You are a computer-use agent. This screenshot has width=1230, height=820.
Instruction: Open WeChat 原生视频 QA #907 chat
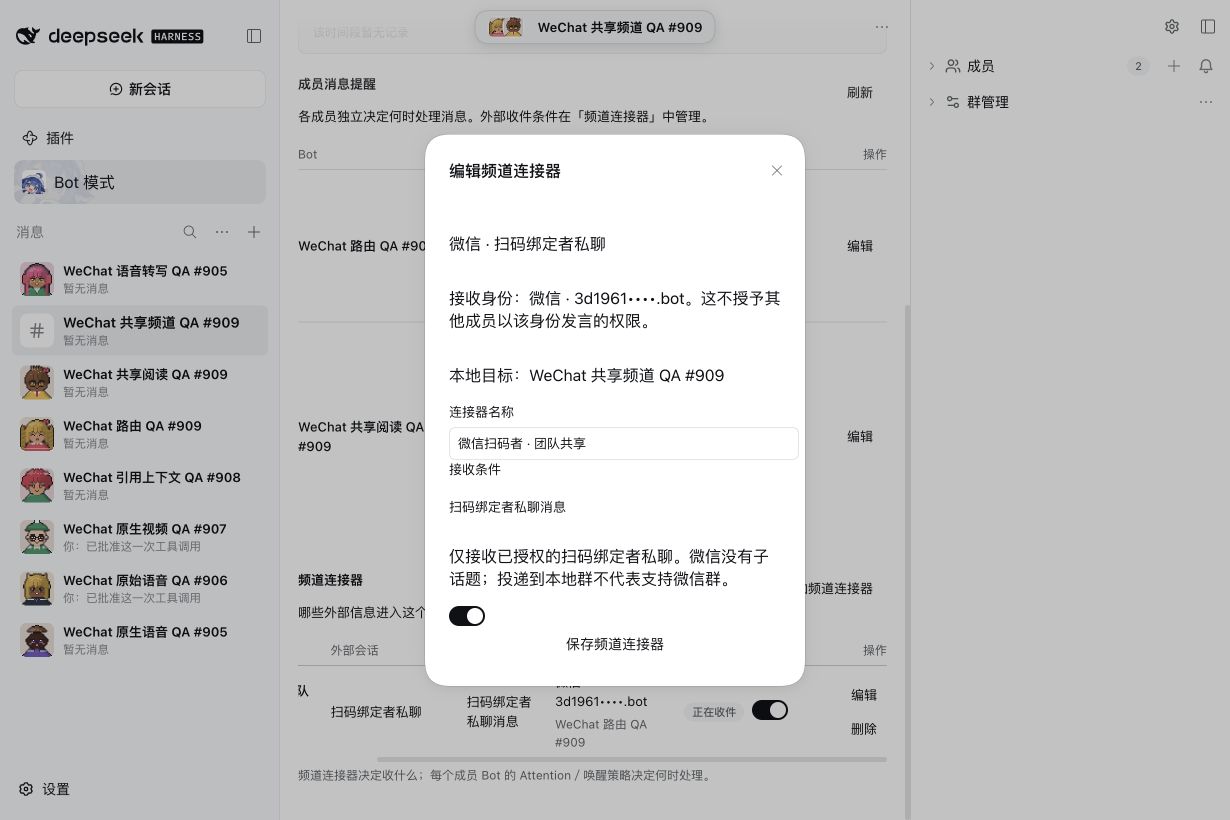pos(140,537)
